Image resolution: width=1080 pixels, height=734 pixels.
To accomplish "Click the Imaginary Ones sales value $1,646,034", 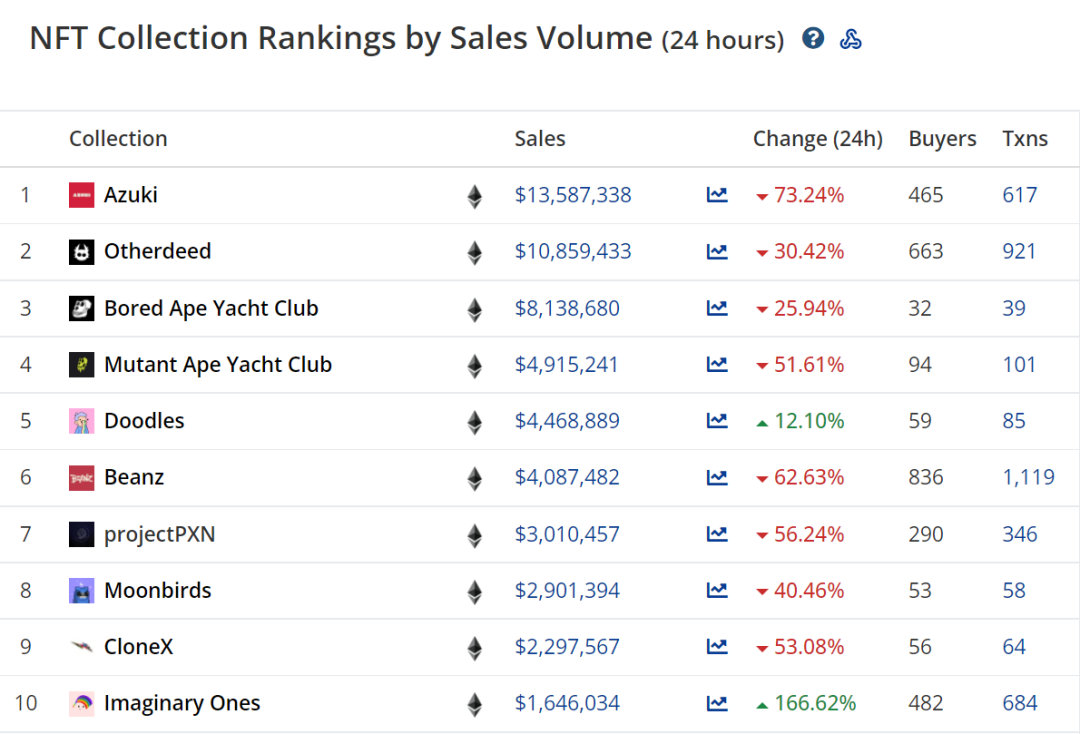I will [567, 704].
